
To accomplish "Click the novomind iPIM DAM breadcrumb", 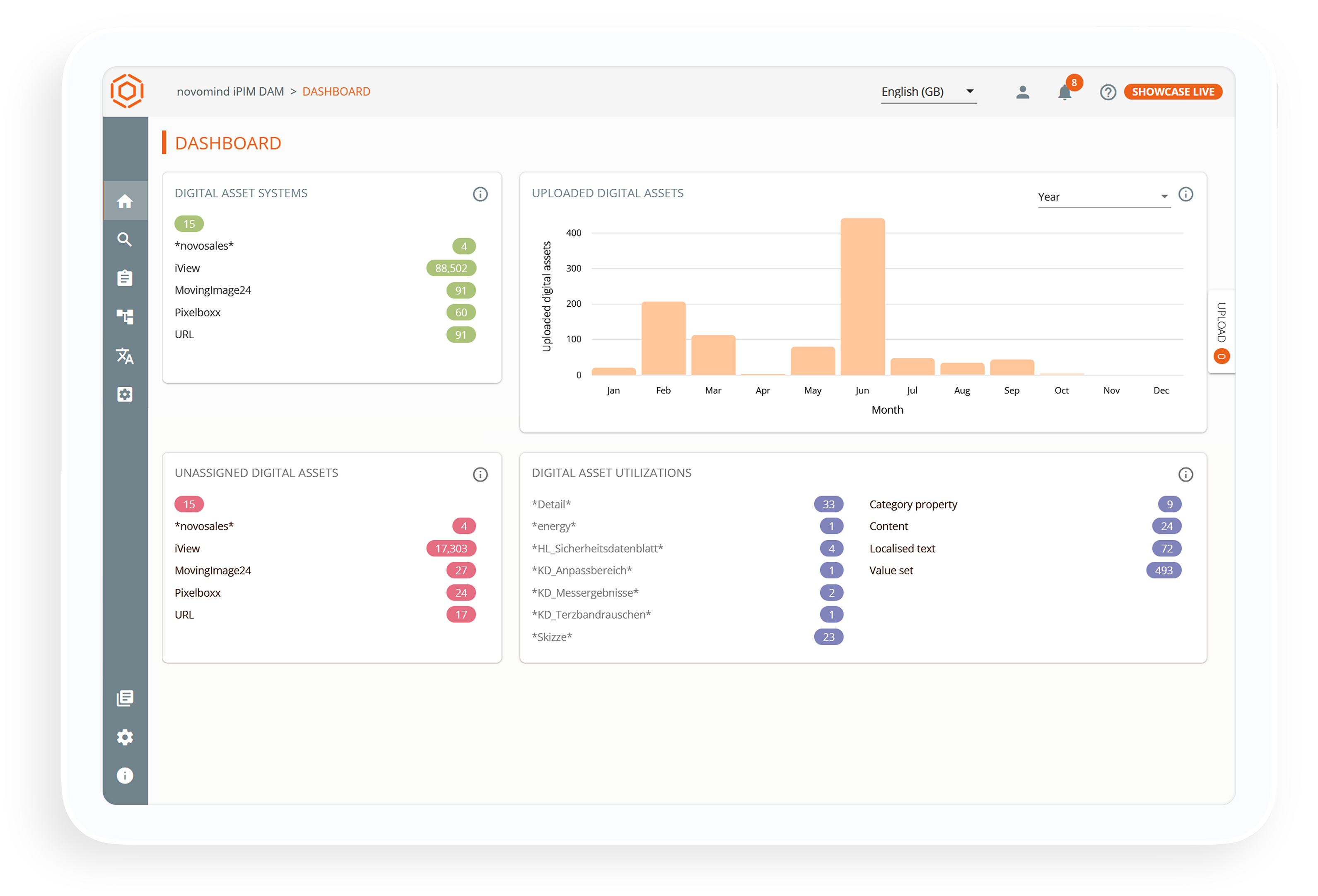I will [x=230, y=92].
